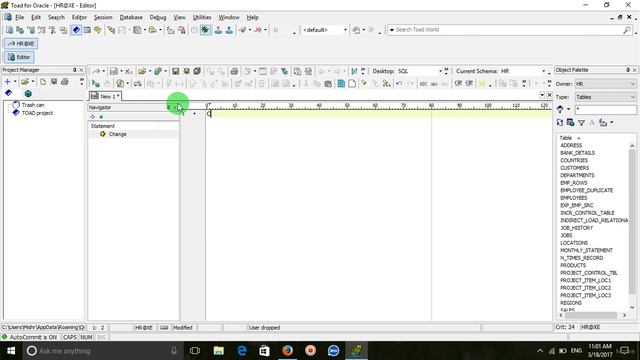Pin the Navigator panel

click(168, 107)
